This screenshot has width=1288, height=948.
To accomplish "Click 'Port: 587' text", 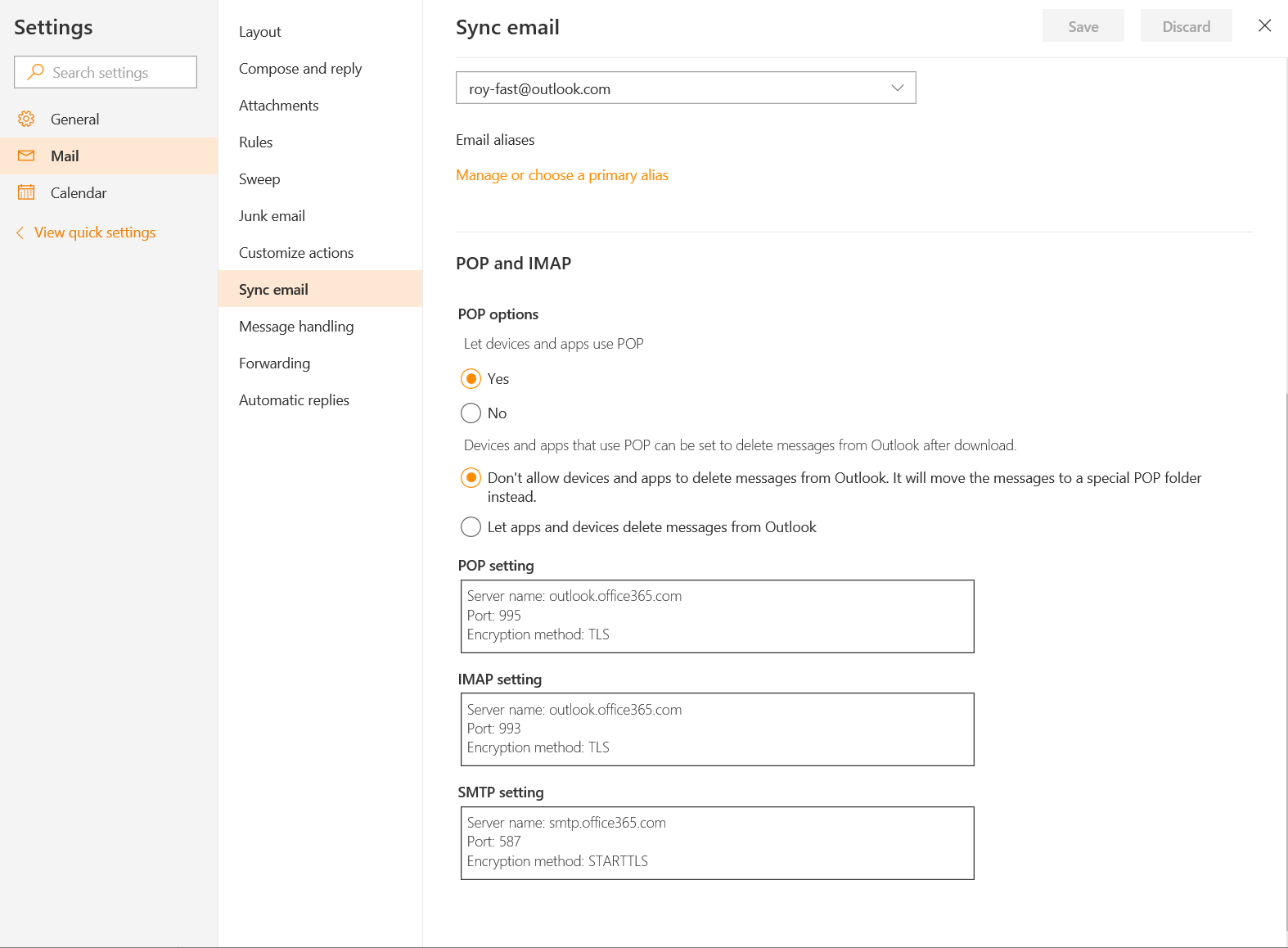I will (494, 842).
